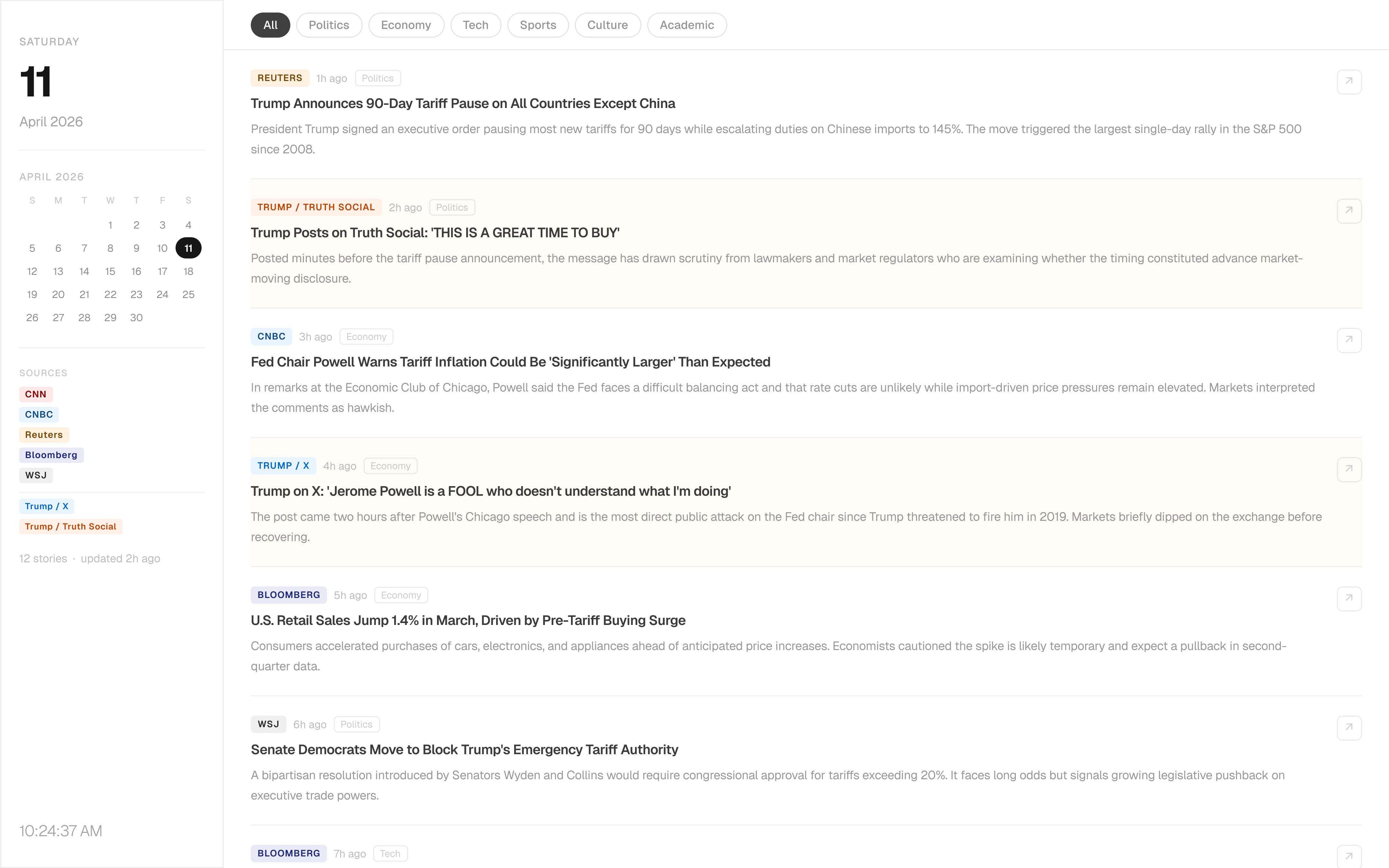The image size is (1389, 868).
Task: Open the tariff pause headline article
Action: point(463,103)
